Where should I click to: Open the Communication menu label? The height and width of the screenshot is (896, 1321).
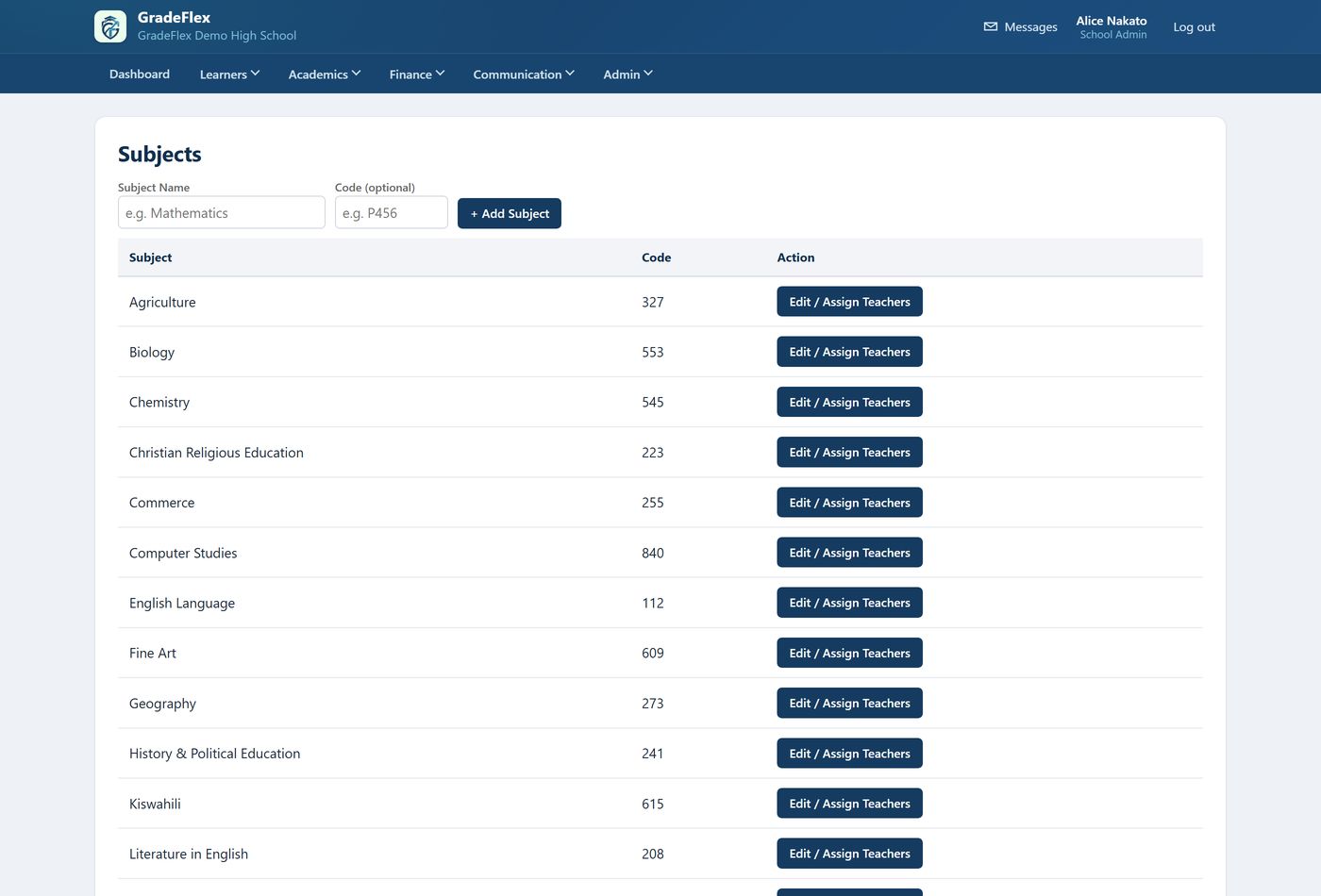click(517, 75)
